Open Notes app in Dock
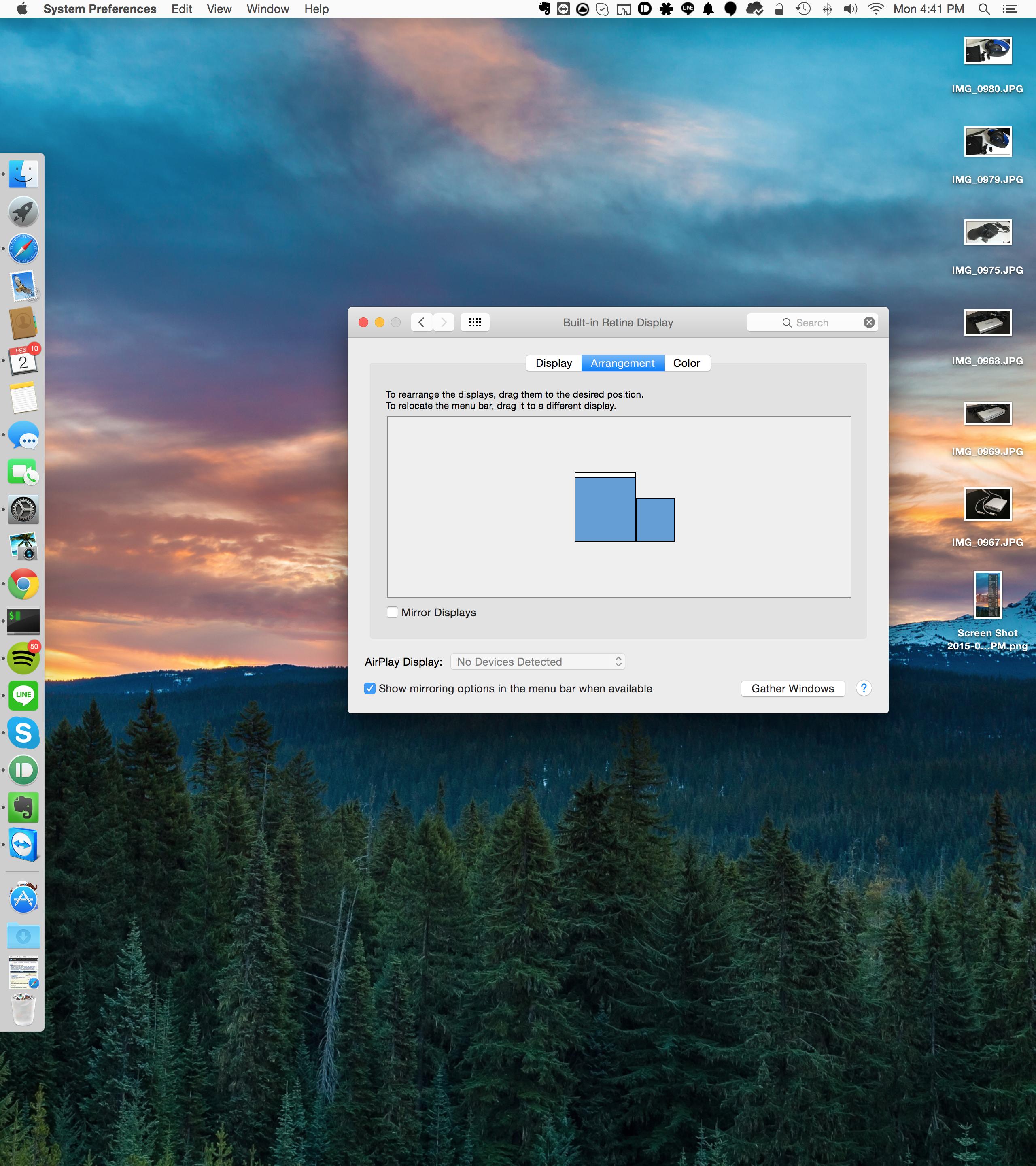1036x1166 pixels. click(23, 398)
